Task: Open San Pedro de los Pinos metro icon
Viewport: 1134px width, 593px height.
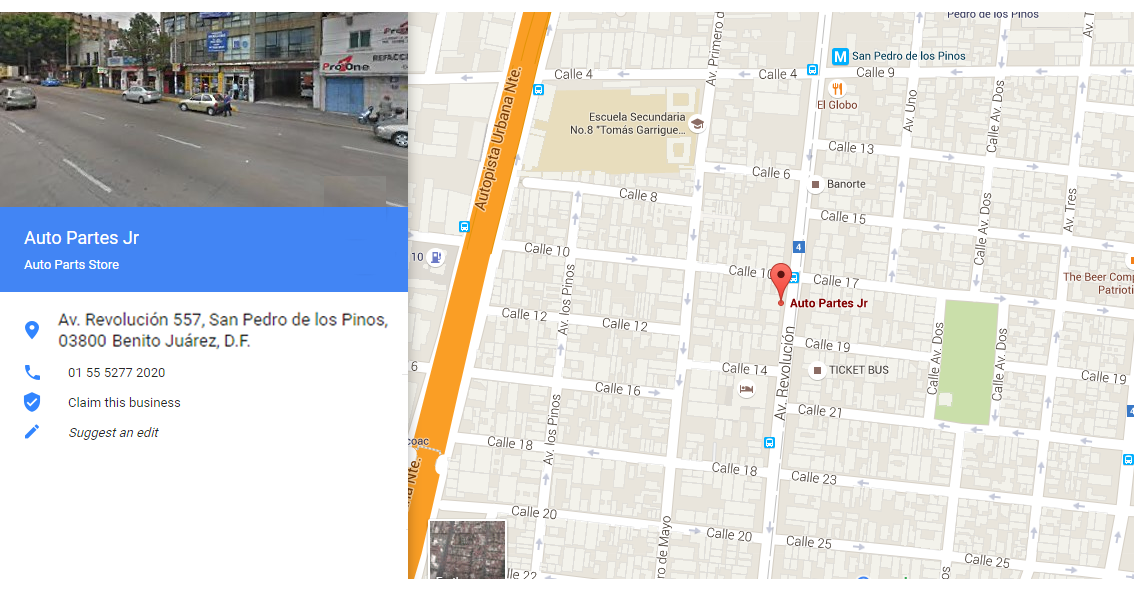Action: tap(840, 56)
